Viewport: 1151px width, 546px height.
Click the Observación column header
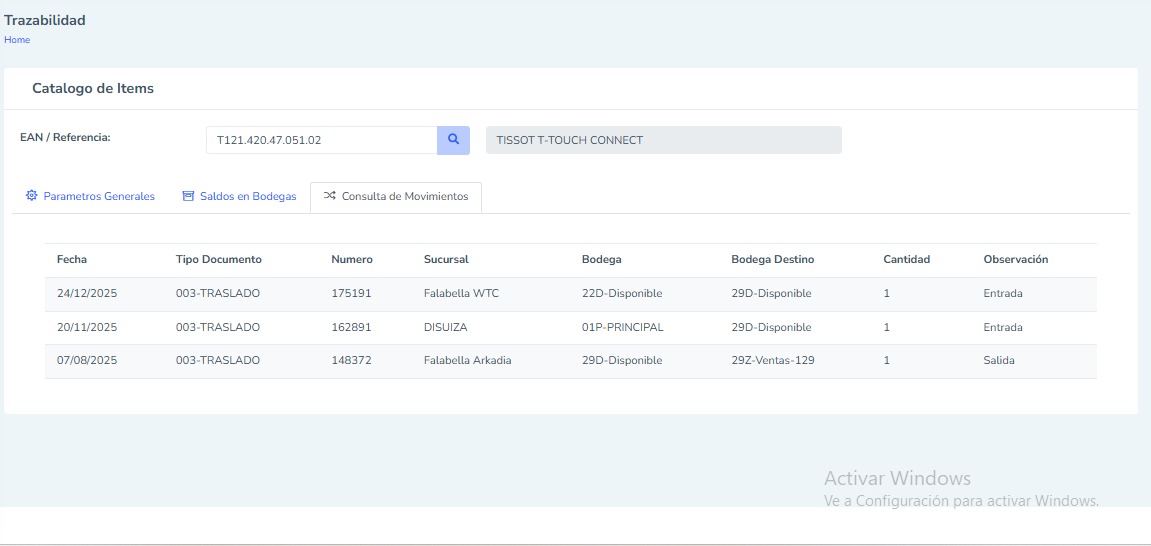(x=1015, y=259)
